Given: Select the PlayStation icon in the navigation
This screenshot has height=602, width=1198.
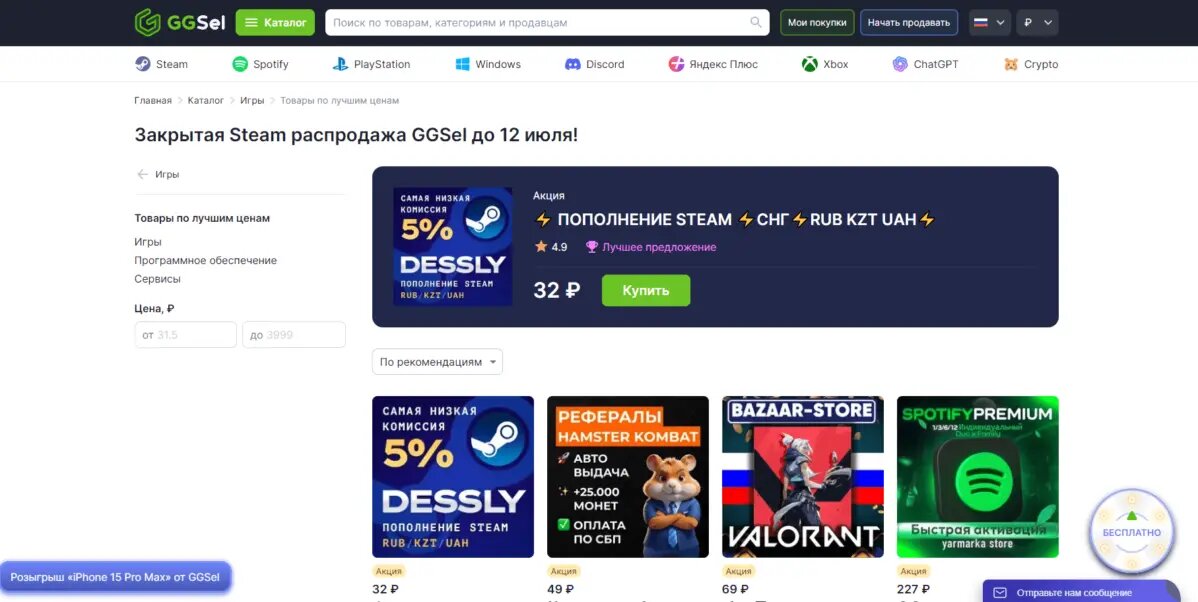Looking at the screenshot, I should pyautogui.click(x=340, y=64).
